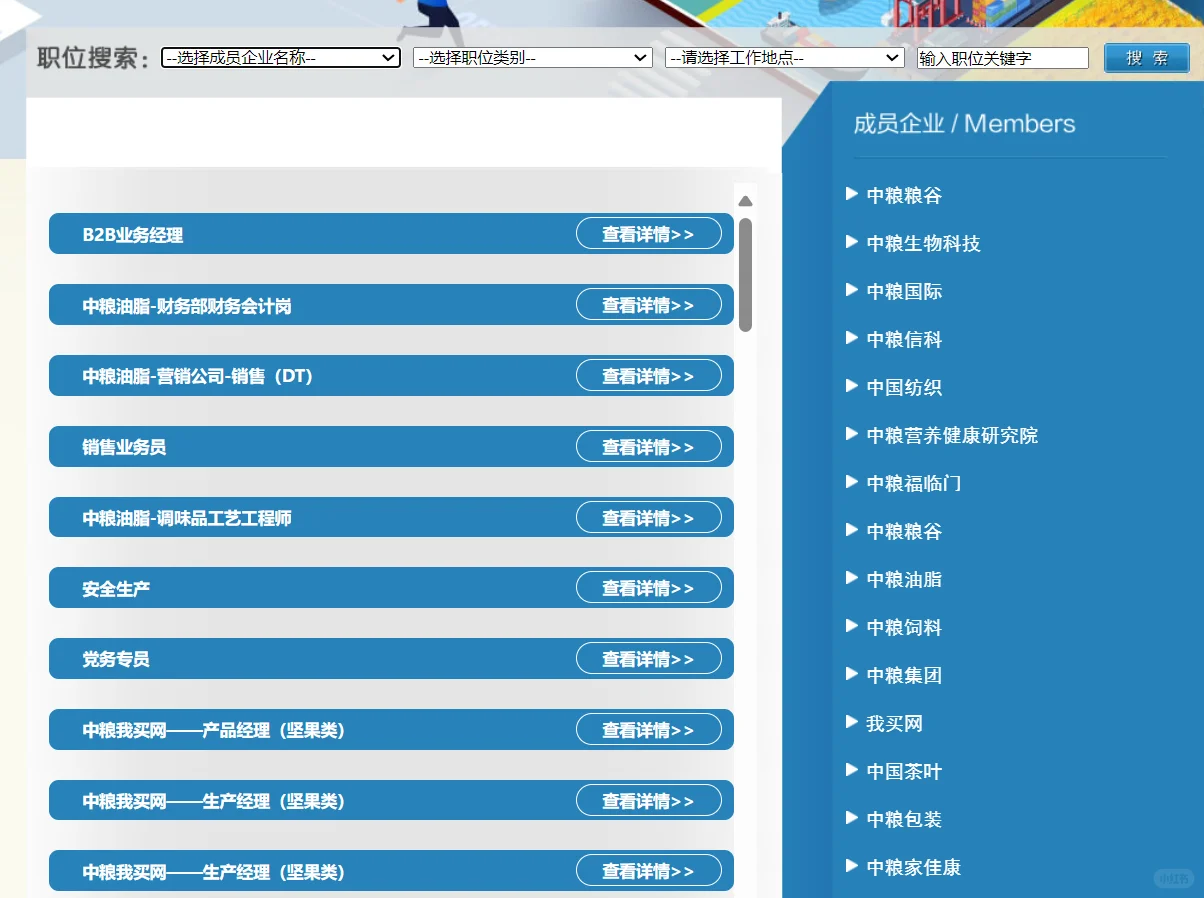Click the job list scrollbar thumb
Screen dimensions: 1204x898
coord(745,275)
